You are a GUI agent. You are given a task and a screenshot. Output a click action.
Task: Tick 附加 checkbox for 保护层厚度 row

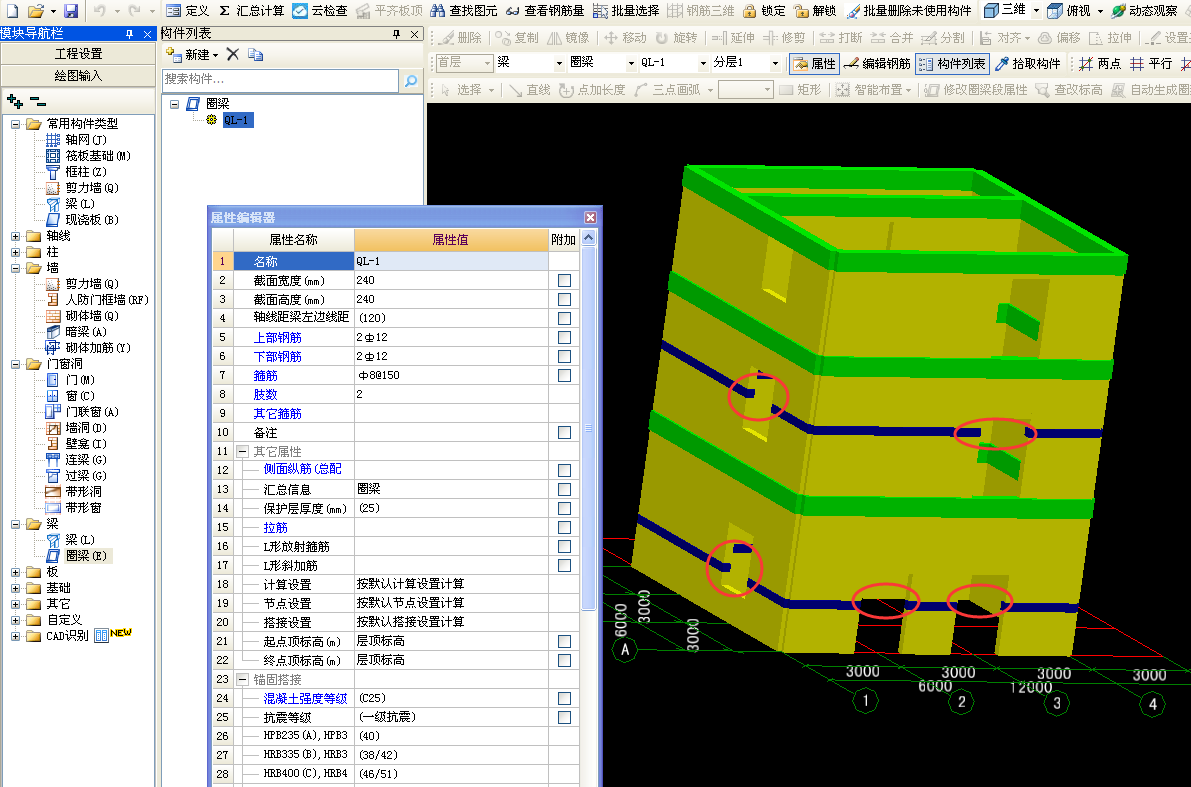coord(564,508)
